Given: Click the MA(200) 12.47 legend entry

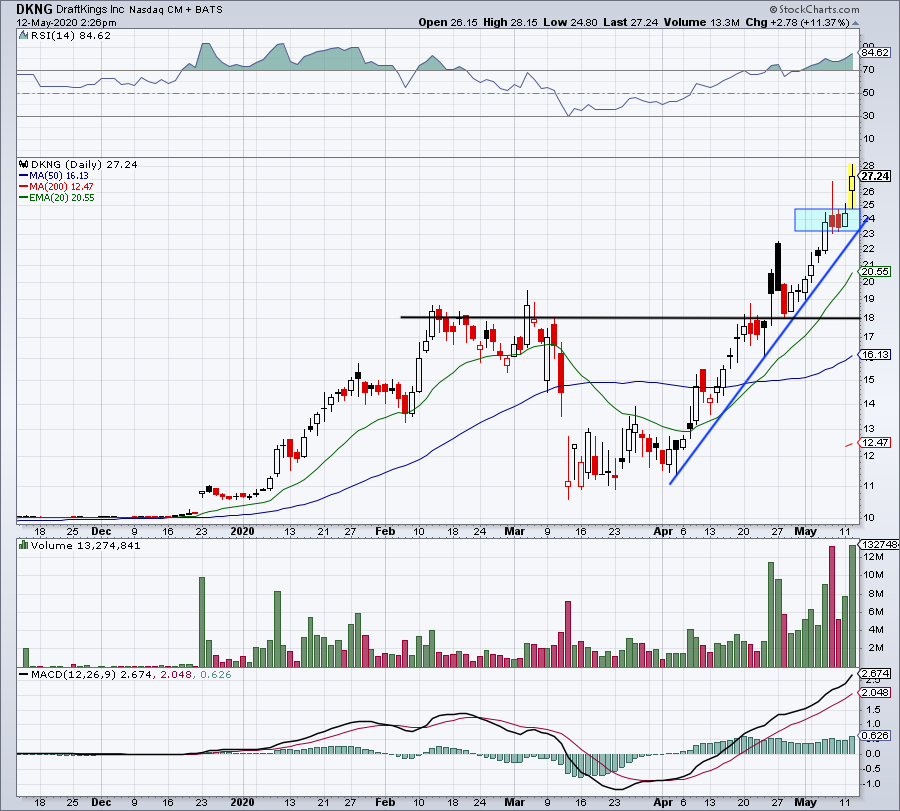Looking at the screenshot, I should (61, 187).
